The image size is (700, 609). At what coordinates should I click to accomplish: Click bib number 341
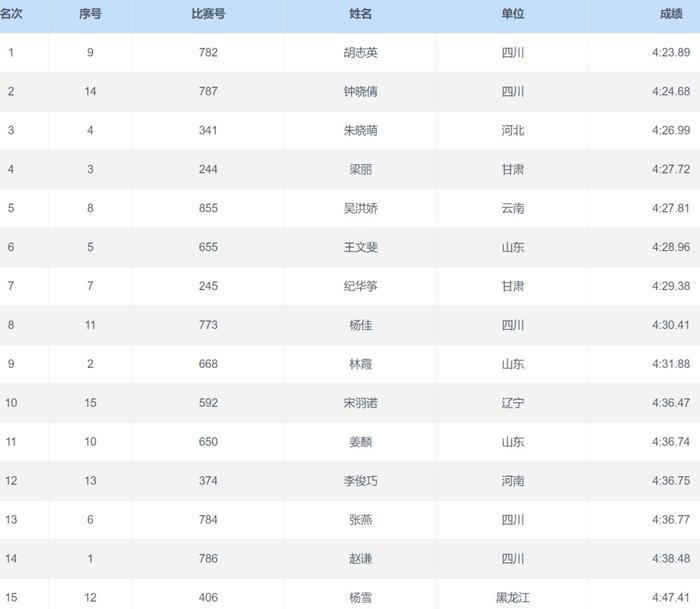208,130
